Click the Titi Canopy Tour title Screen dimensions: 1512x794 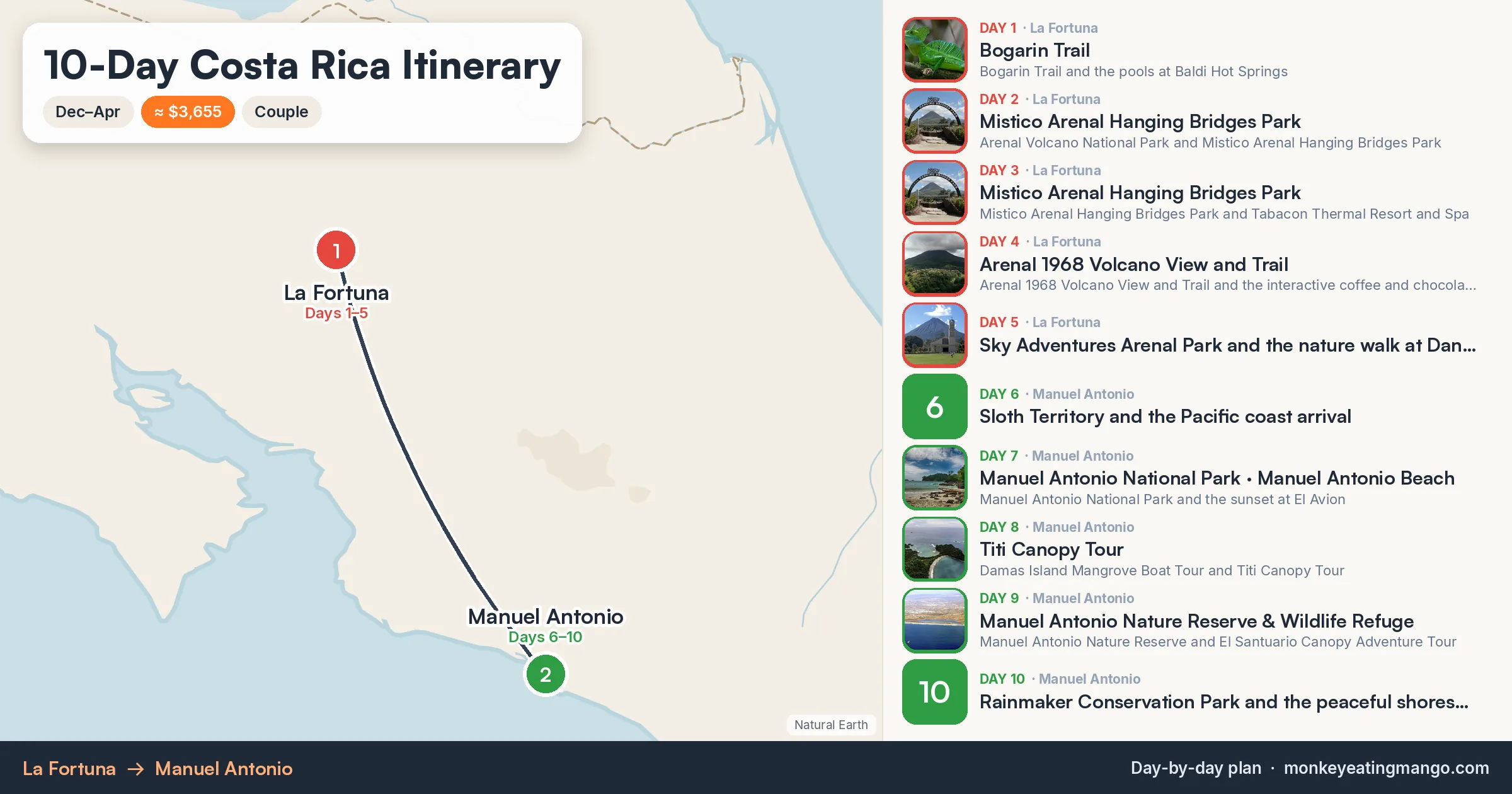1051,549
